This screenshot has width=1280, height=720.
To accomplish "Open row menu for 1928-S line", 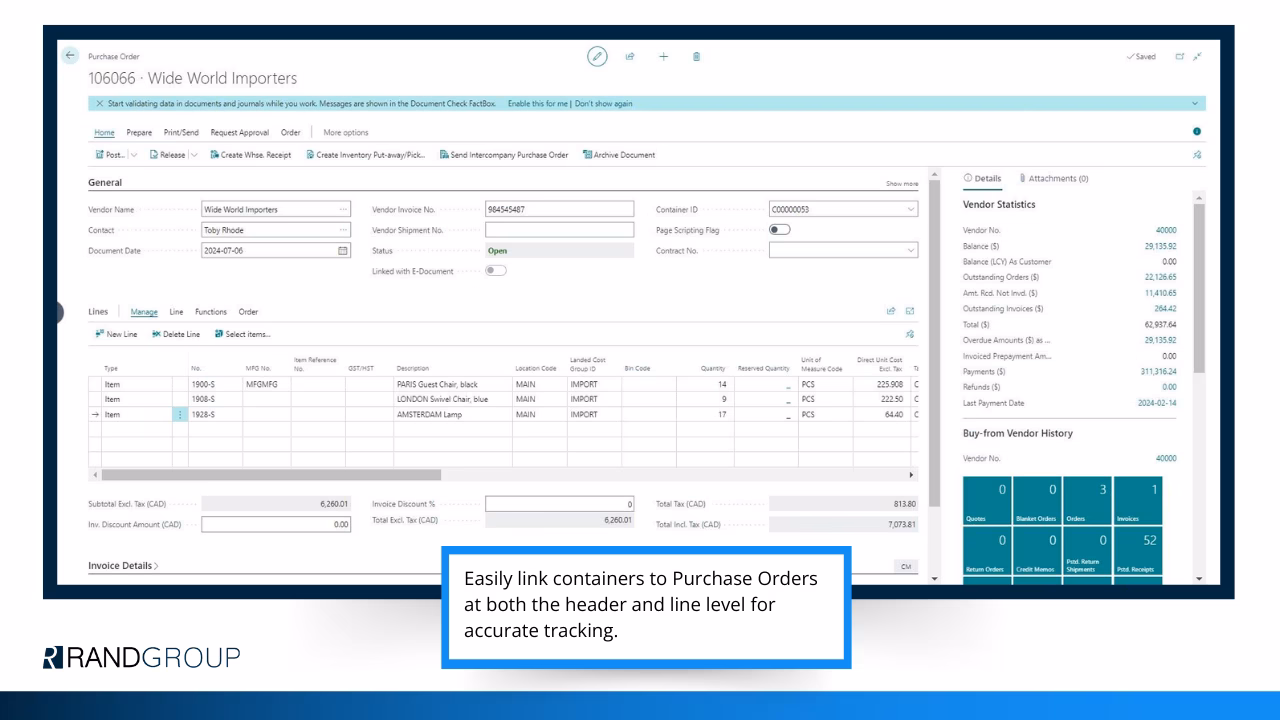I will point(180,414).
